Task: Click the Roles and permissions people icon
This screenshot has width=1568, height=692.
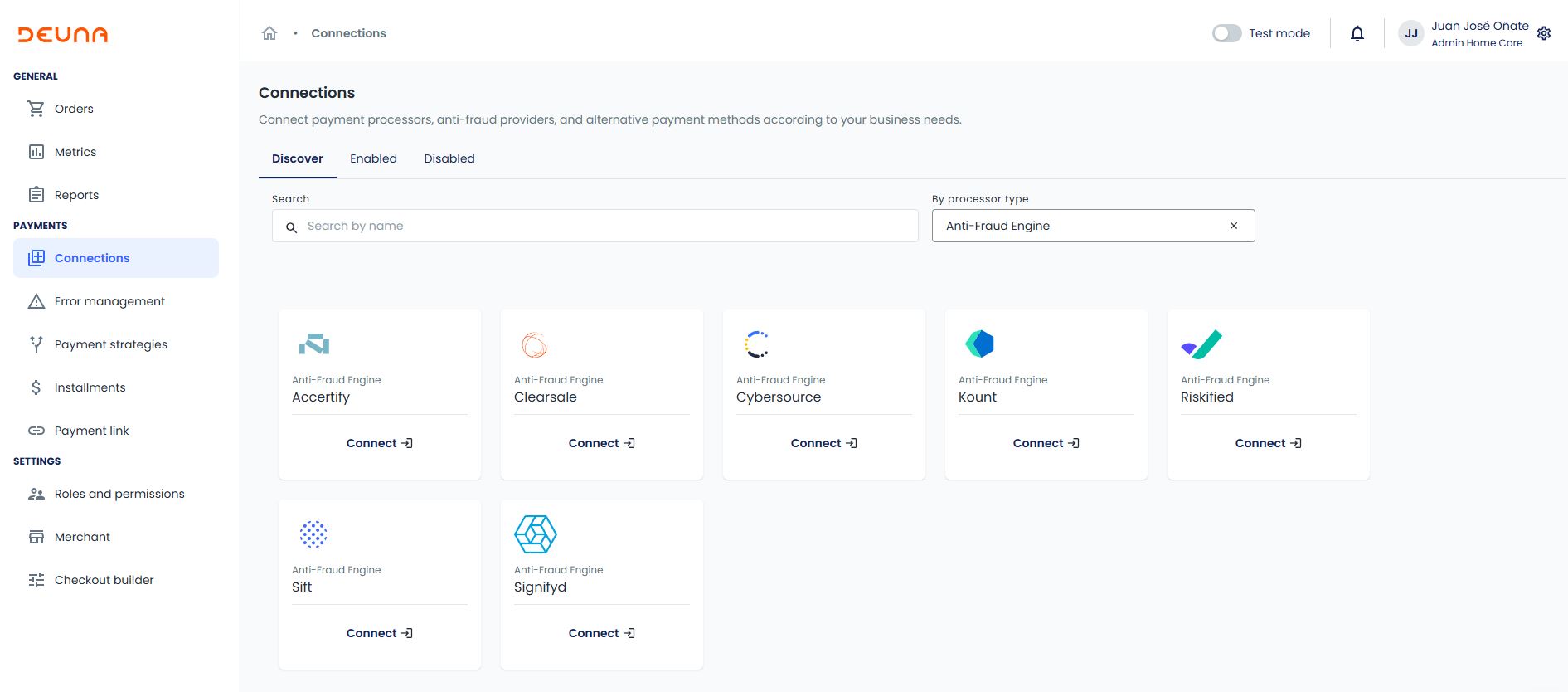Action: [x=36, y=494]
